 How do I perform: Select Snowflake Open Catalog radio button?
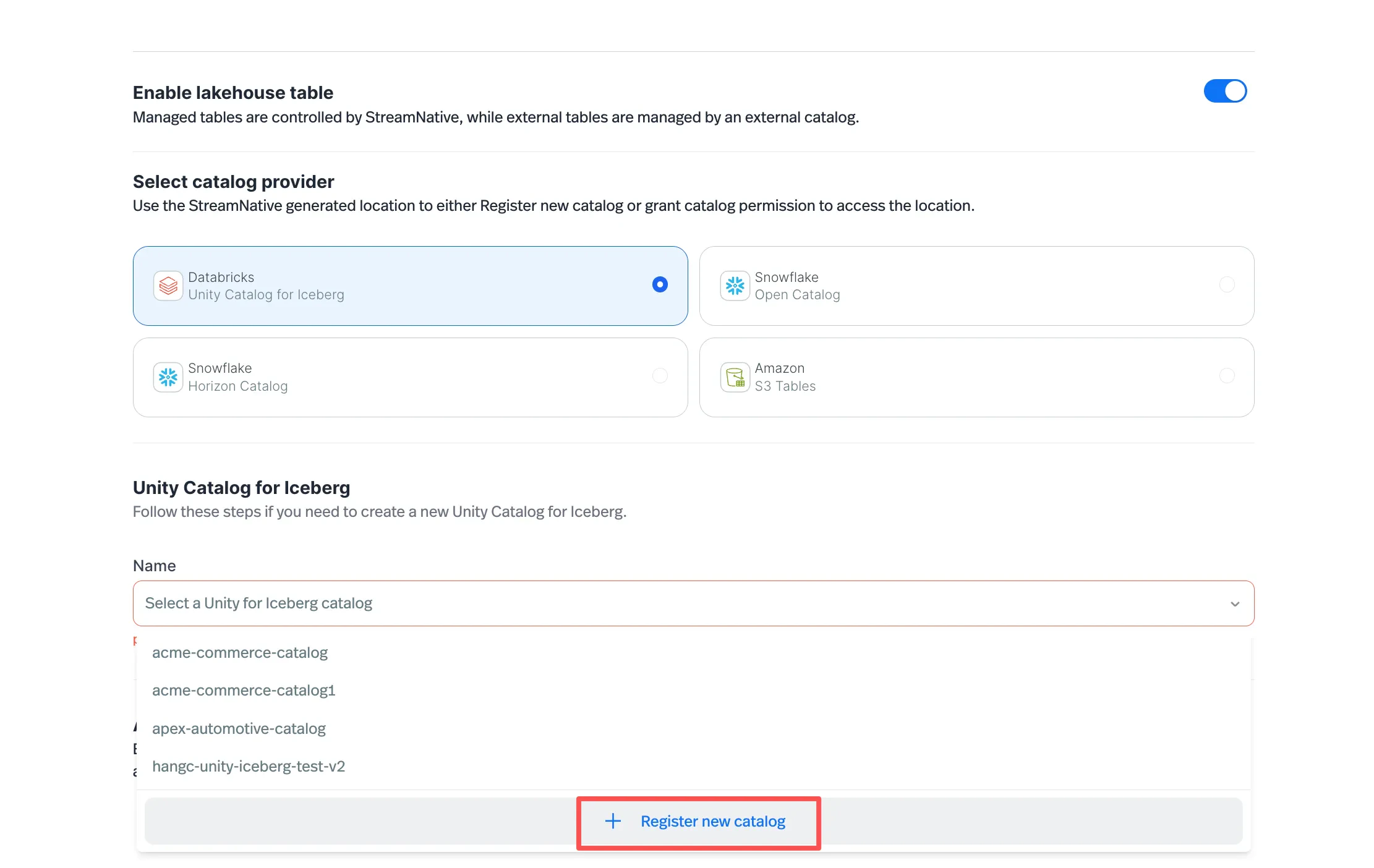click(1227, 284)
